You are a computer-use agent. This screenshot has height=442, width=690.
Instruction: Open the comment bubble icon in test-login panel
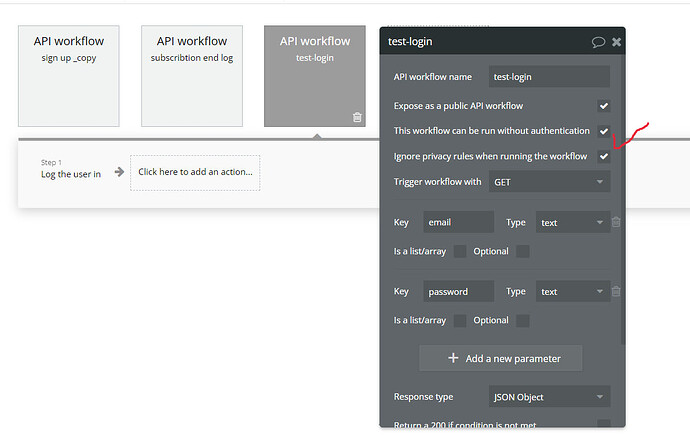pos(598,42)
